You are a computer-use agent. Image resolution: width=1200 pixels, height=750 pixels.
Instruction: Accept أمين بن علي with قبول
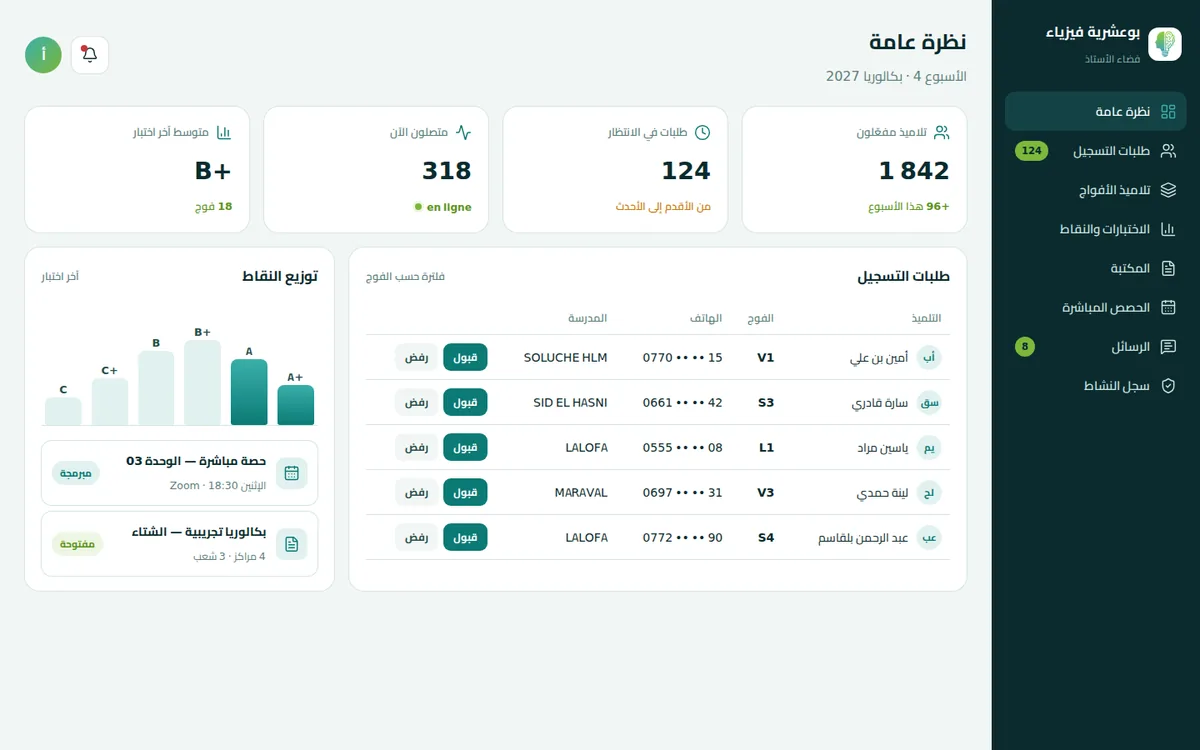point(465,357)
